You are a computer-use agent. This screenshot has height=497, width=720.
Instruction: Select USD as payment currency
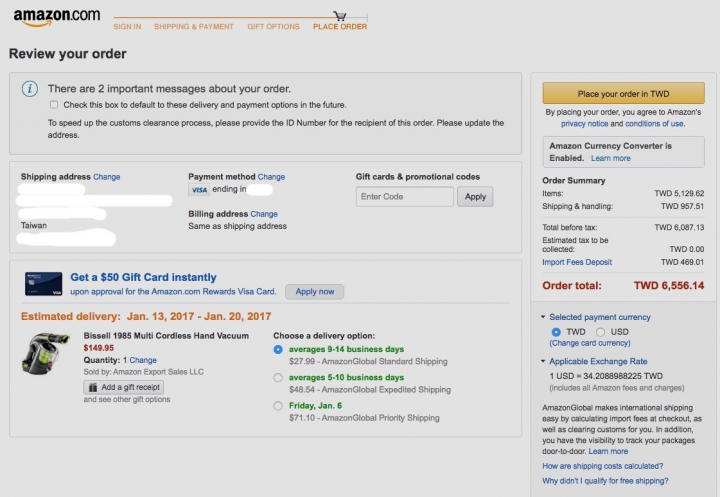pos(600,332)
